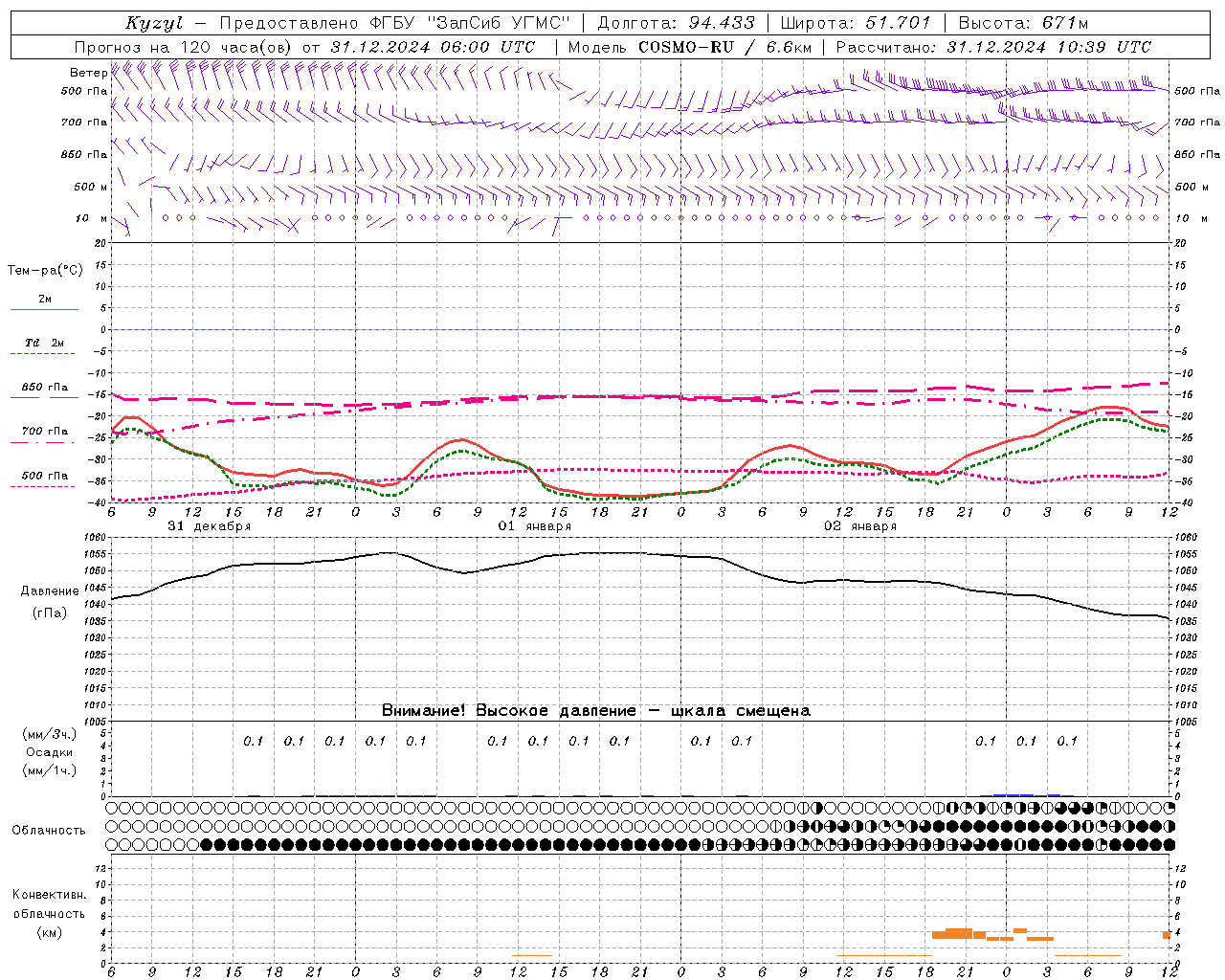Click the 700 гПа dash-dot legend line sample
Viewport: 1225px width, 980px height.
coord(44,441)
